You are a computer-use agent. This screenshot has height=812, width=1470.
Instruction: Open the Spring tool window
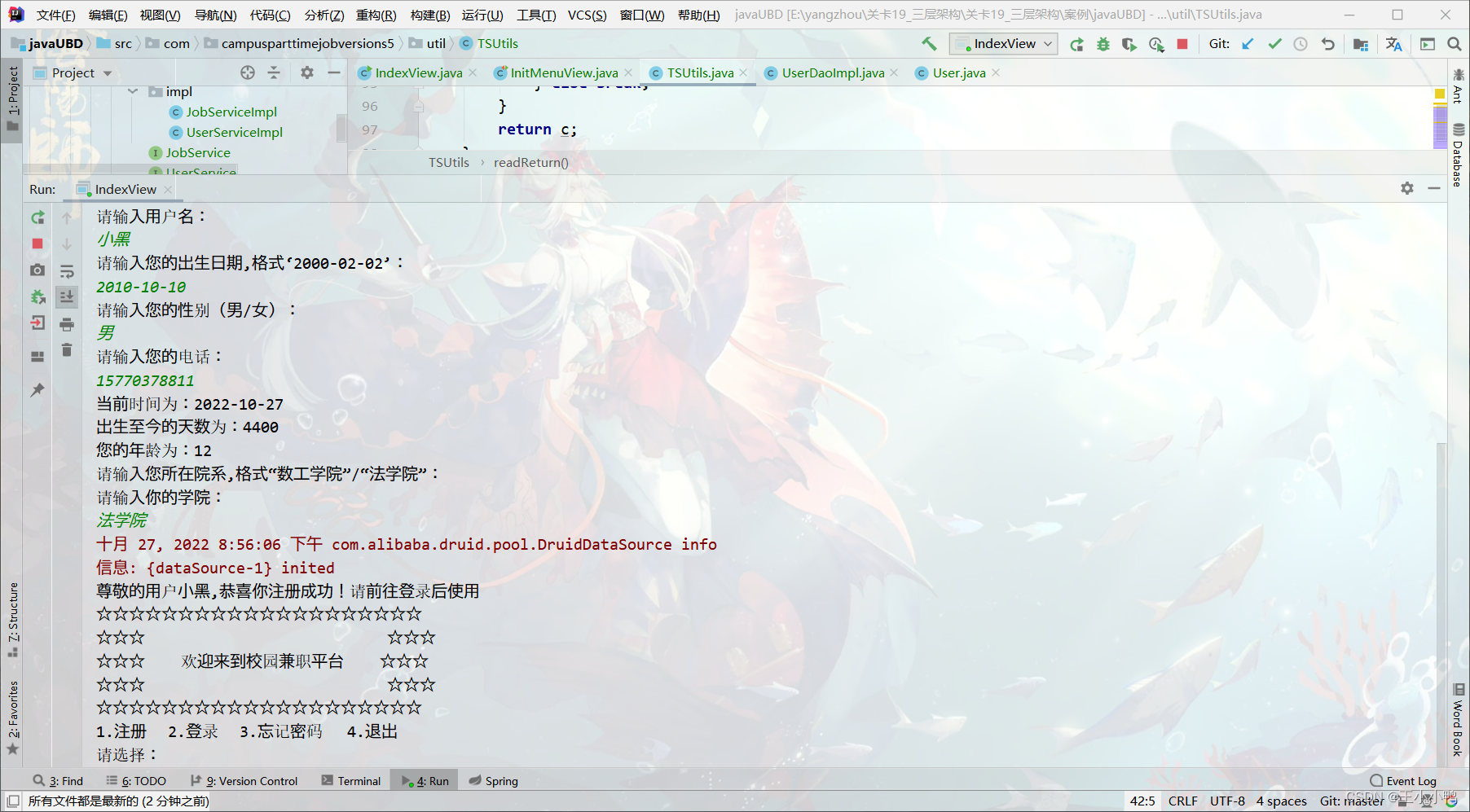(494, 780)
